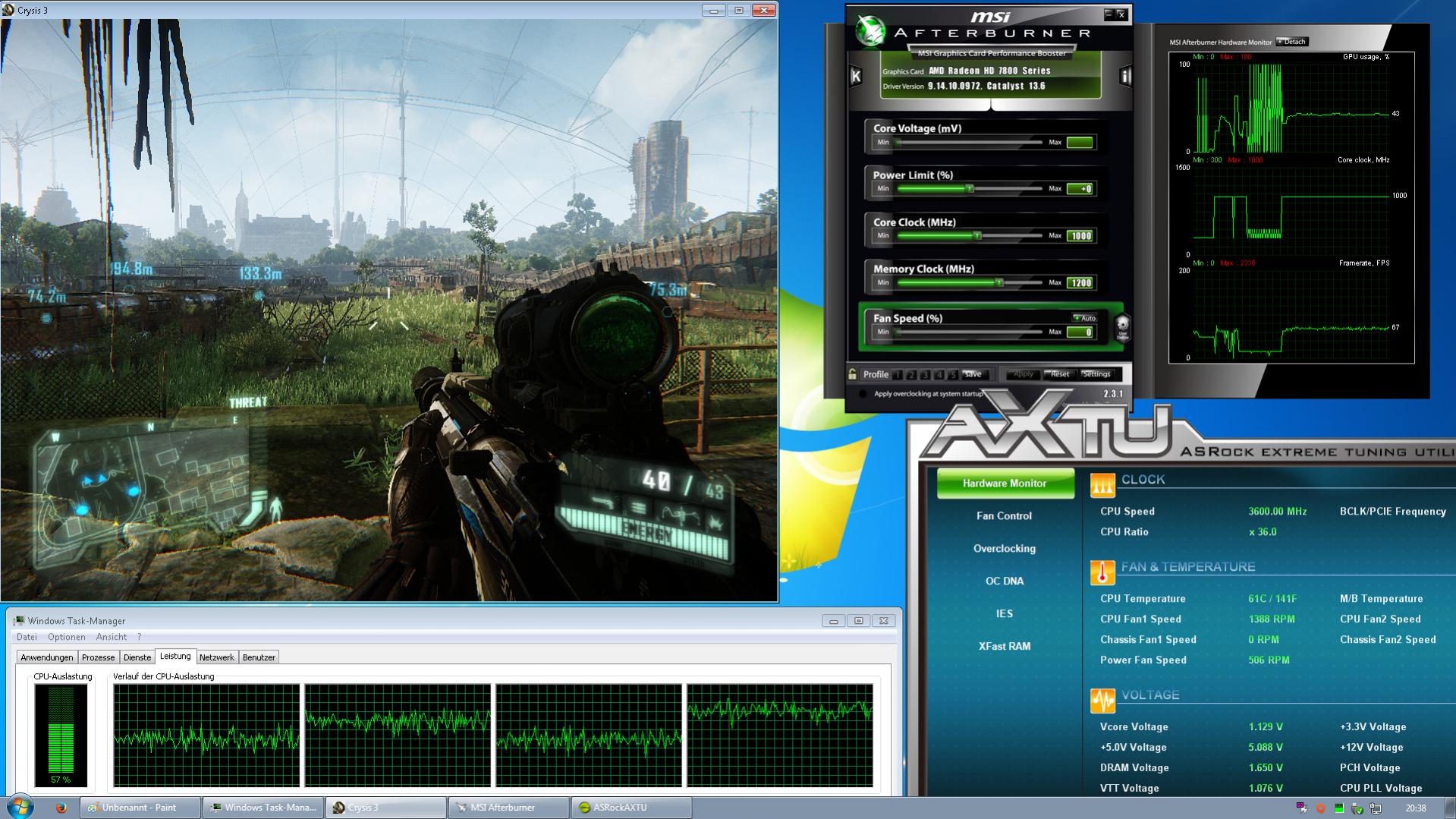Enable Apply overclocking at system startup

tap(862, 394)
